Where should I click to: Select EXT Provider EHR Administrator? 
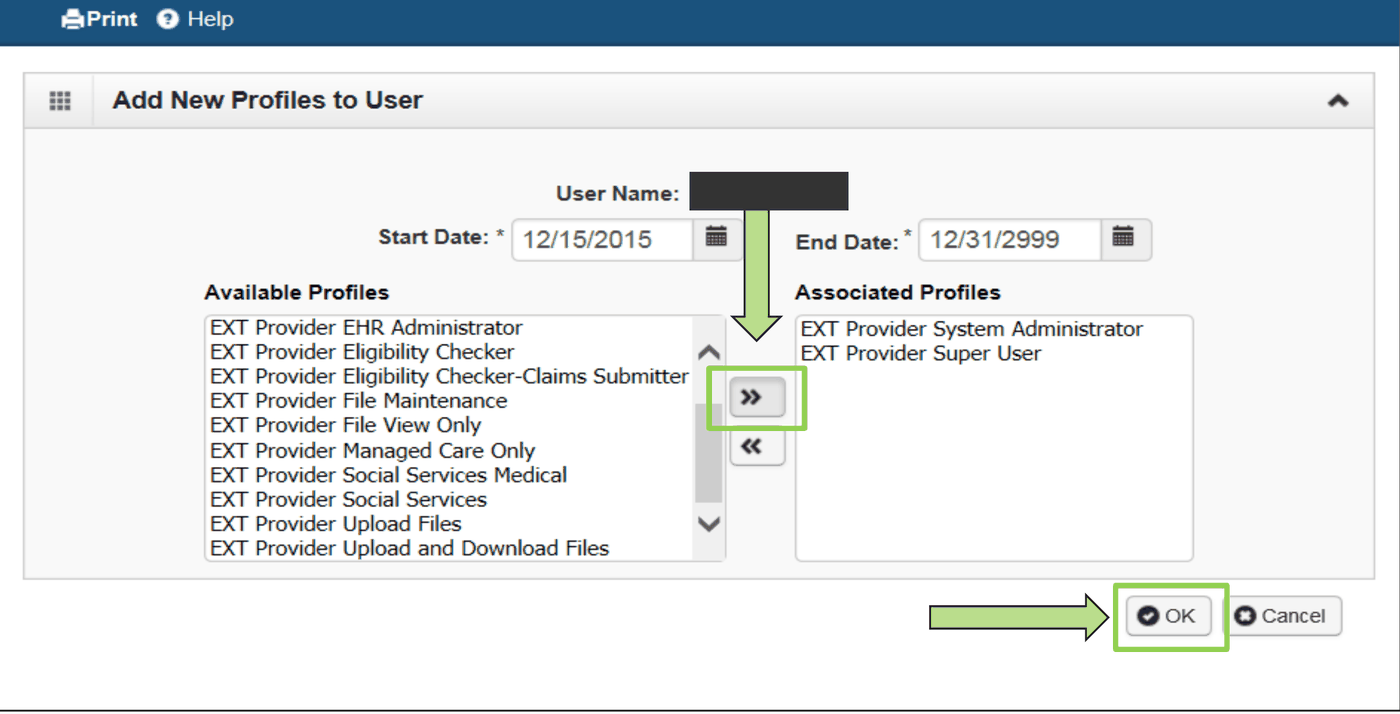click(366, 328)
